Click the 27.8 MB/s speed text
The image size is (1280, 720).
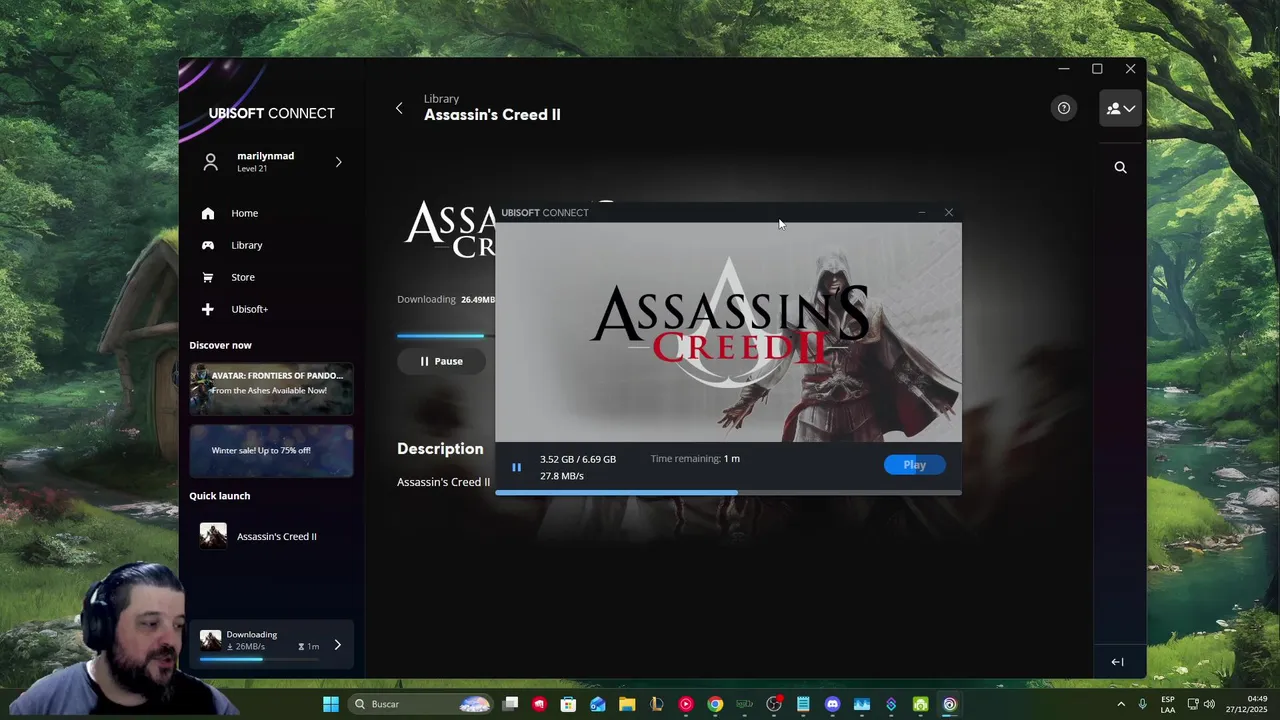(x=562, y=476)
